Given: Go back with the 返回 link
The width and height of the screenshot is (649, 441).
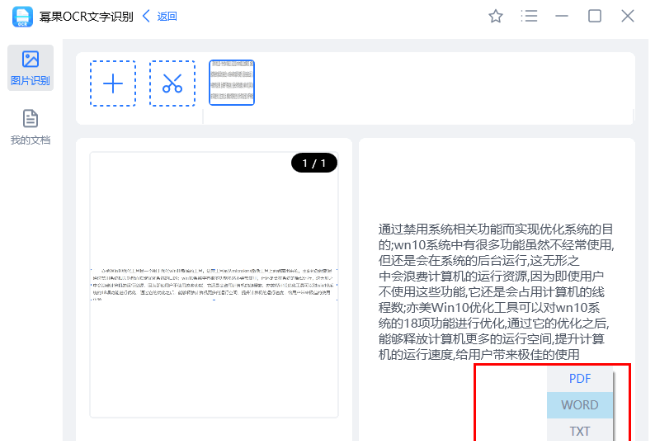Looking at the screenshot, I should (x=160, y=16).
